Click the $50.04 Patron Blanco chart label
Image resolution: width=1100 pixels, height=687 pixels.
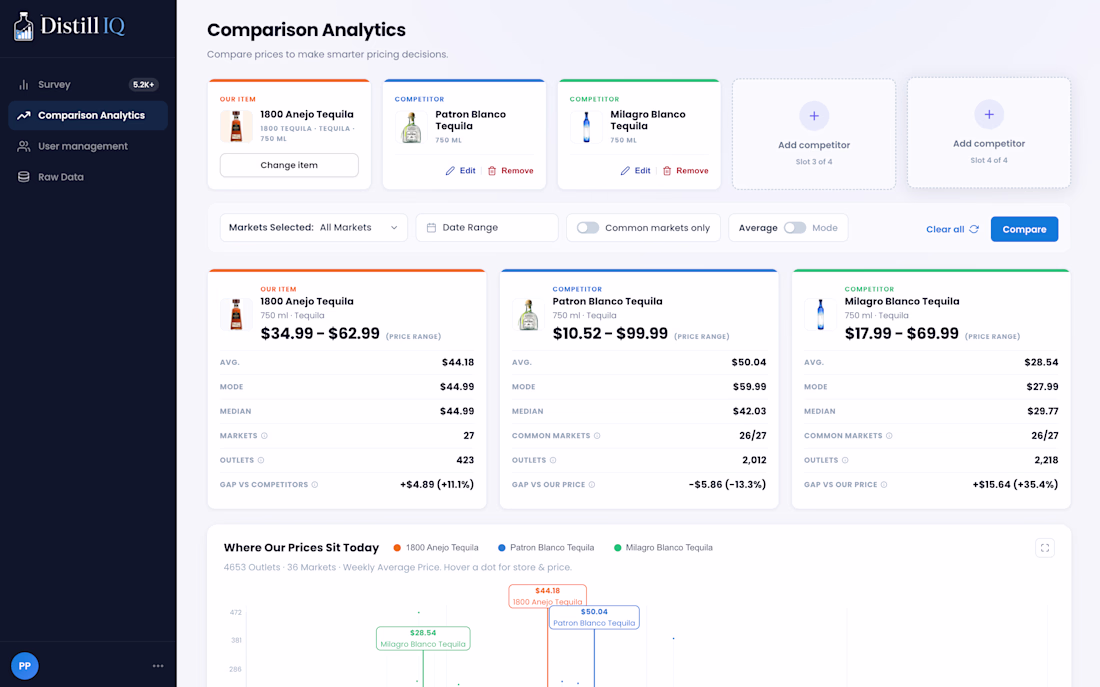pos(594,617)
